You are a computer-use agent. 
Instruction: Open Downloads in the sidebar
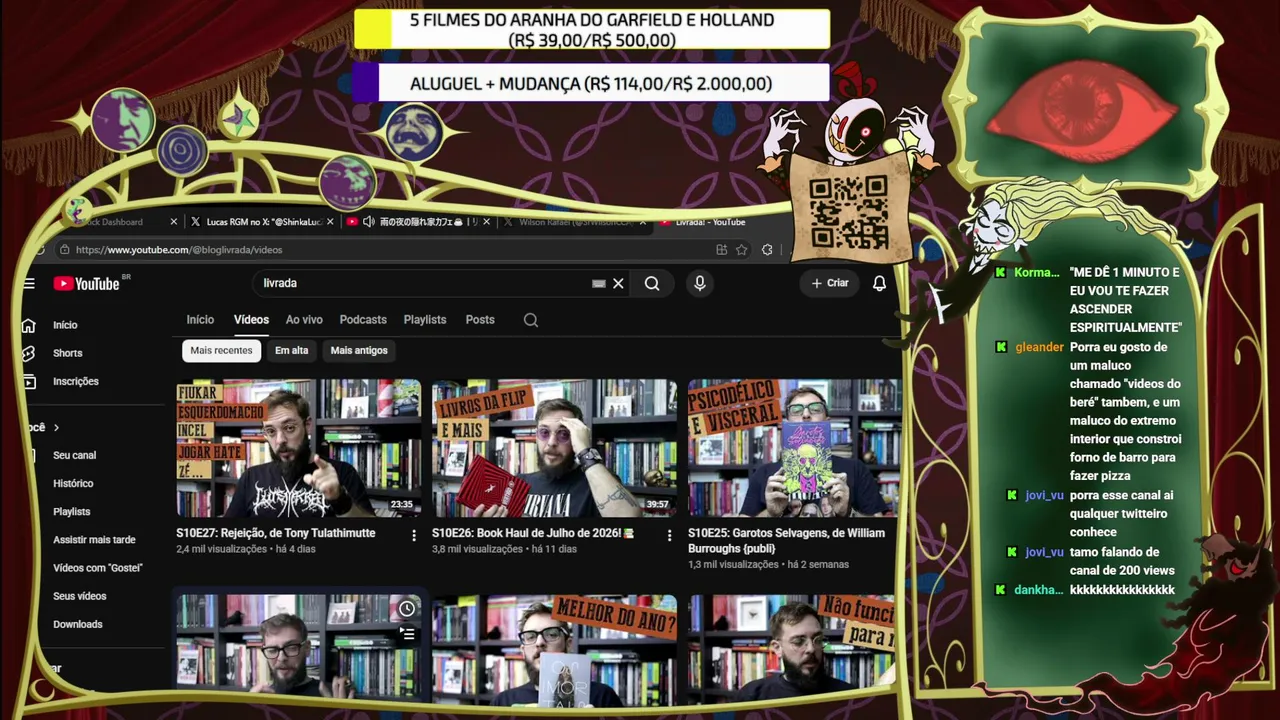(78, 624)
